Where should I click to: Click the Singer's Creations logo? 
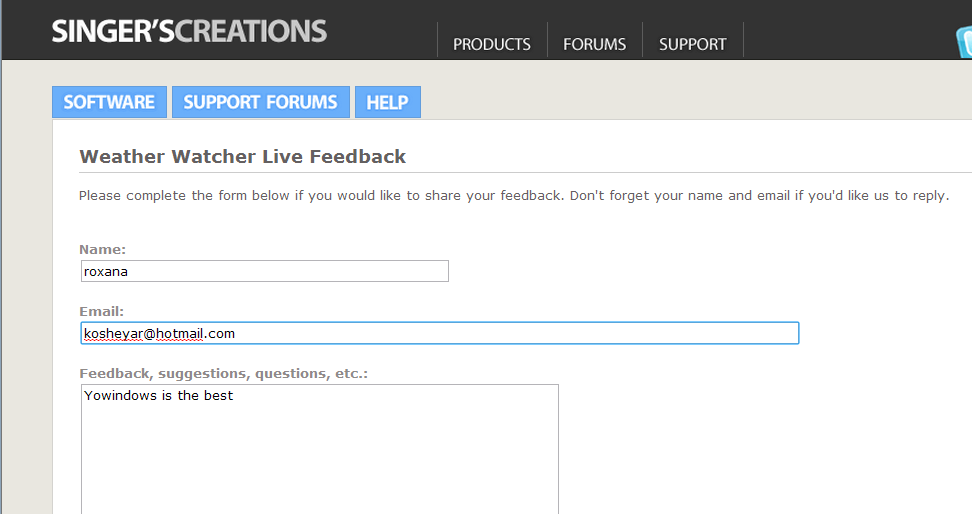[x=189, y=30]
